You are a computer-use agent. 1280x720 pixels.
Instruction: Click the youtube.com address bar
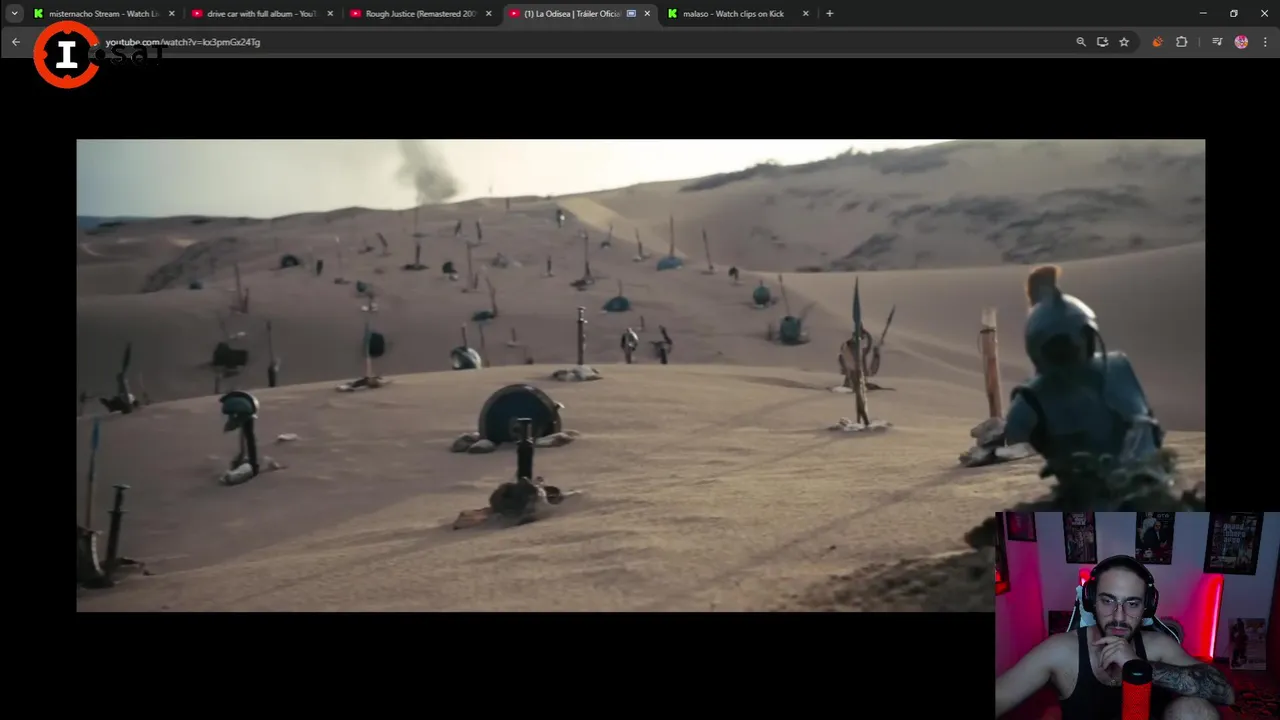pyautogui.click(x=580, y=42)
